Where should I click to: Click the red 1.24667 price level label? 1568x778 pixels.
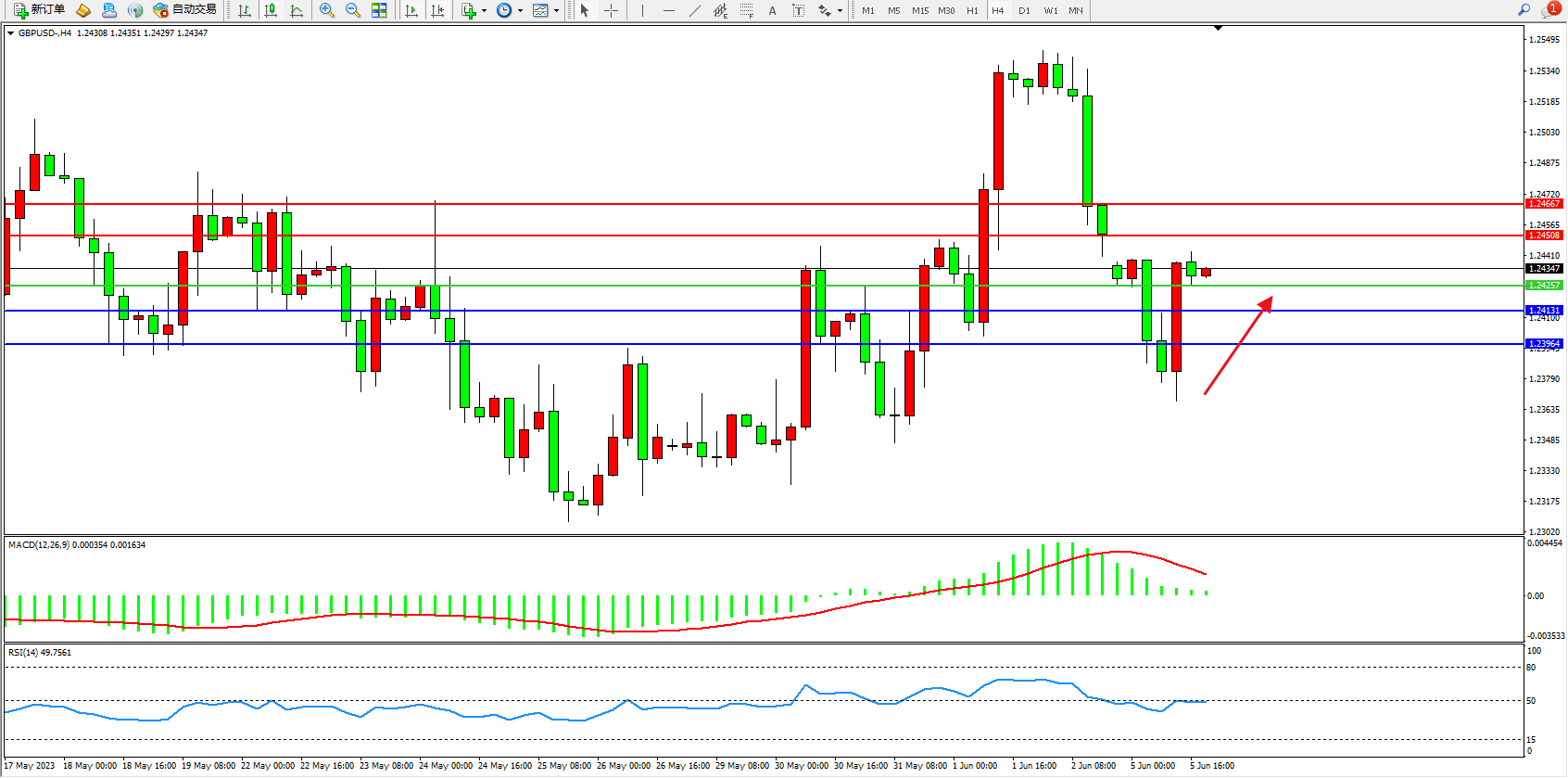click(1543, 203)
